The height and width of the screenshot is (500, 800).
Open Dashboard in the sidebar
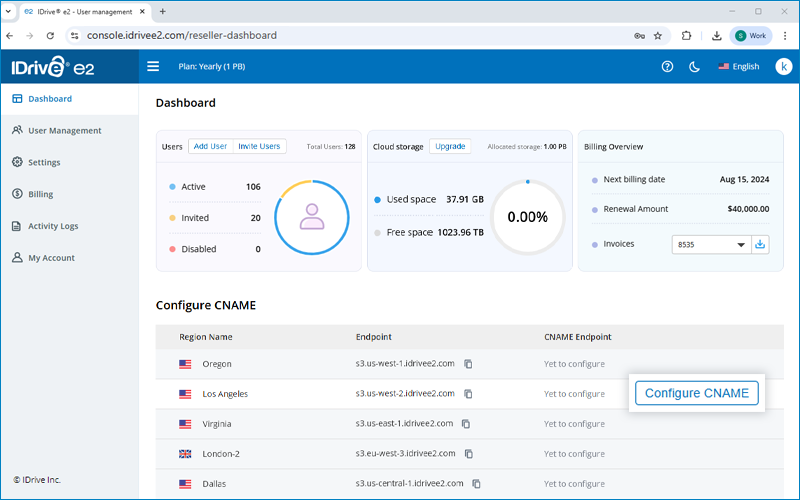[69, 99]
